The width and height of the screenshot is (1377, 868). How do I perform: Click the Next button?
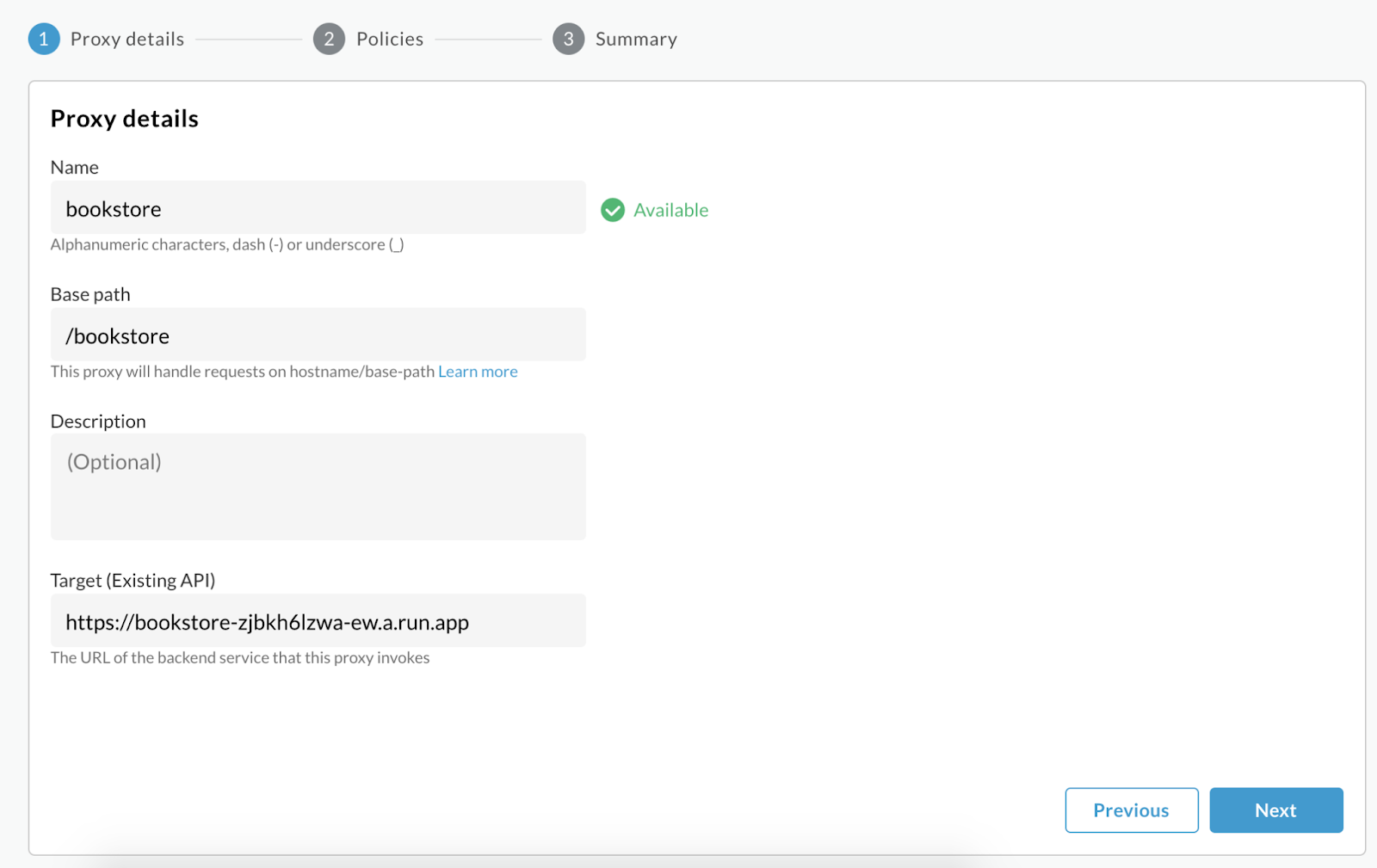pyautogui.click(x=1276, y=810)
